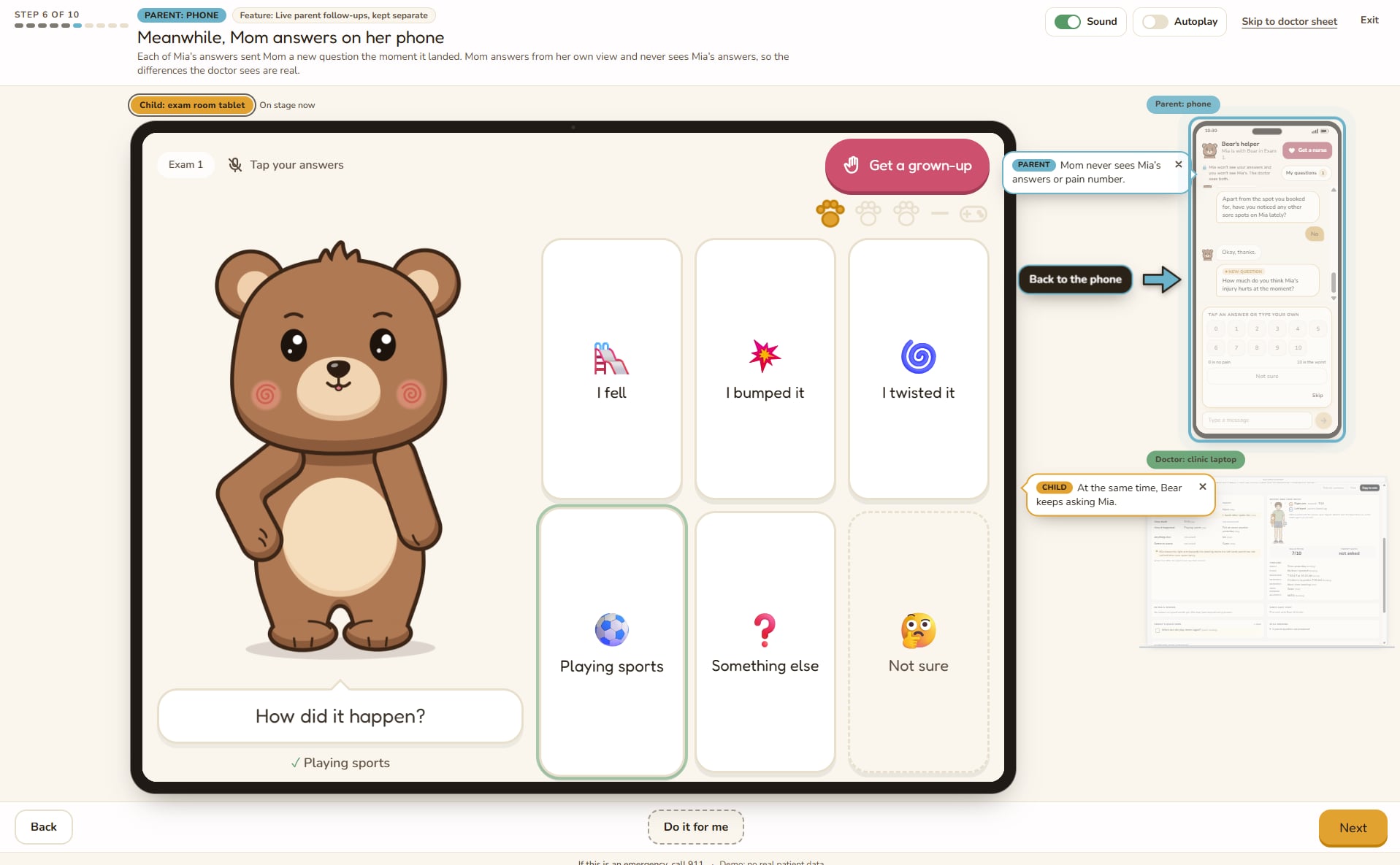Go Back to the previous step
Screen dimensions: 1400x865
pyautogui.click(x=44, y=827)
